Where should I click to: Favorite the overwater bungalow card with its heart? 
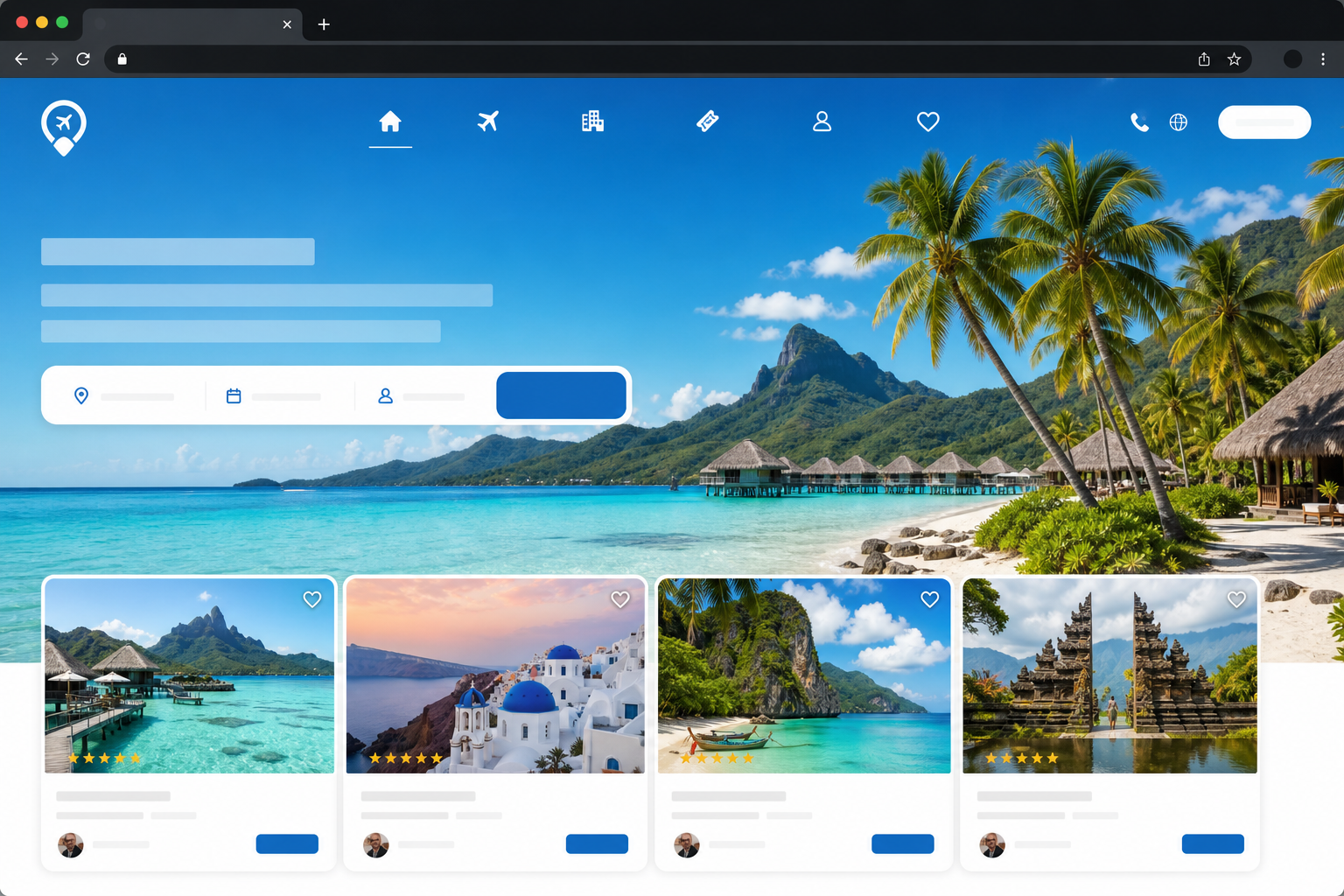312,599
